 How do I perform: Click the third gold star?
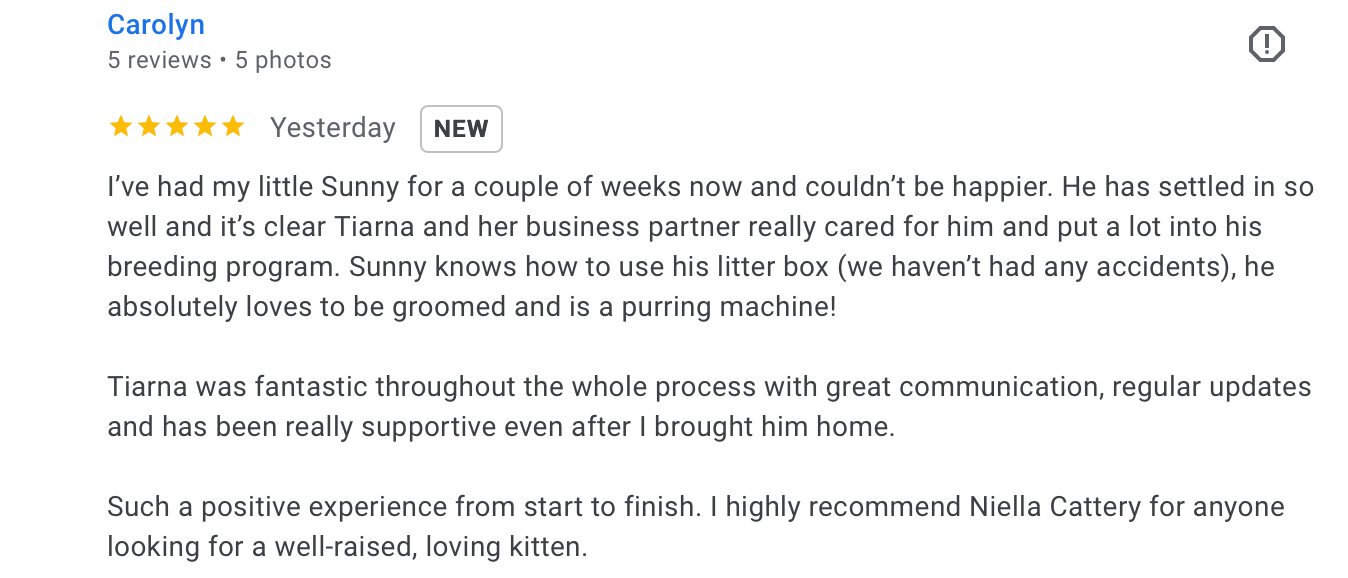[176, 127]
